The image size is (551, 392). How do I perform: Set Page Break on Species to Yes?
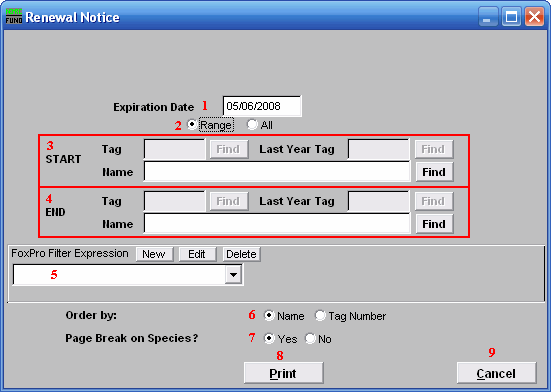click(x=269, y=339)
